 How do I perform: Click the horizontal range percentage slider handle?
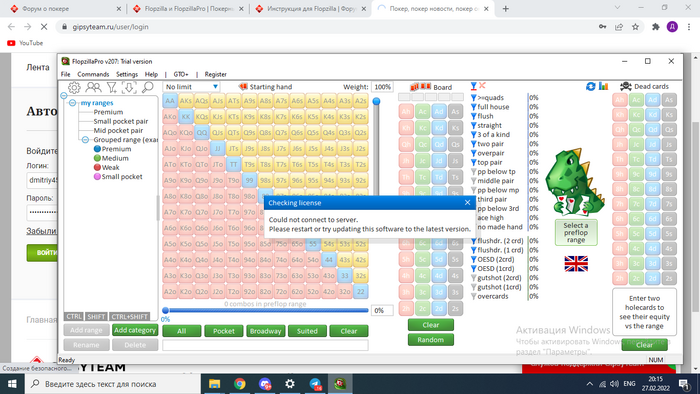coord(166,310)
